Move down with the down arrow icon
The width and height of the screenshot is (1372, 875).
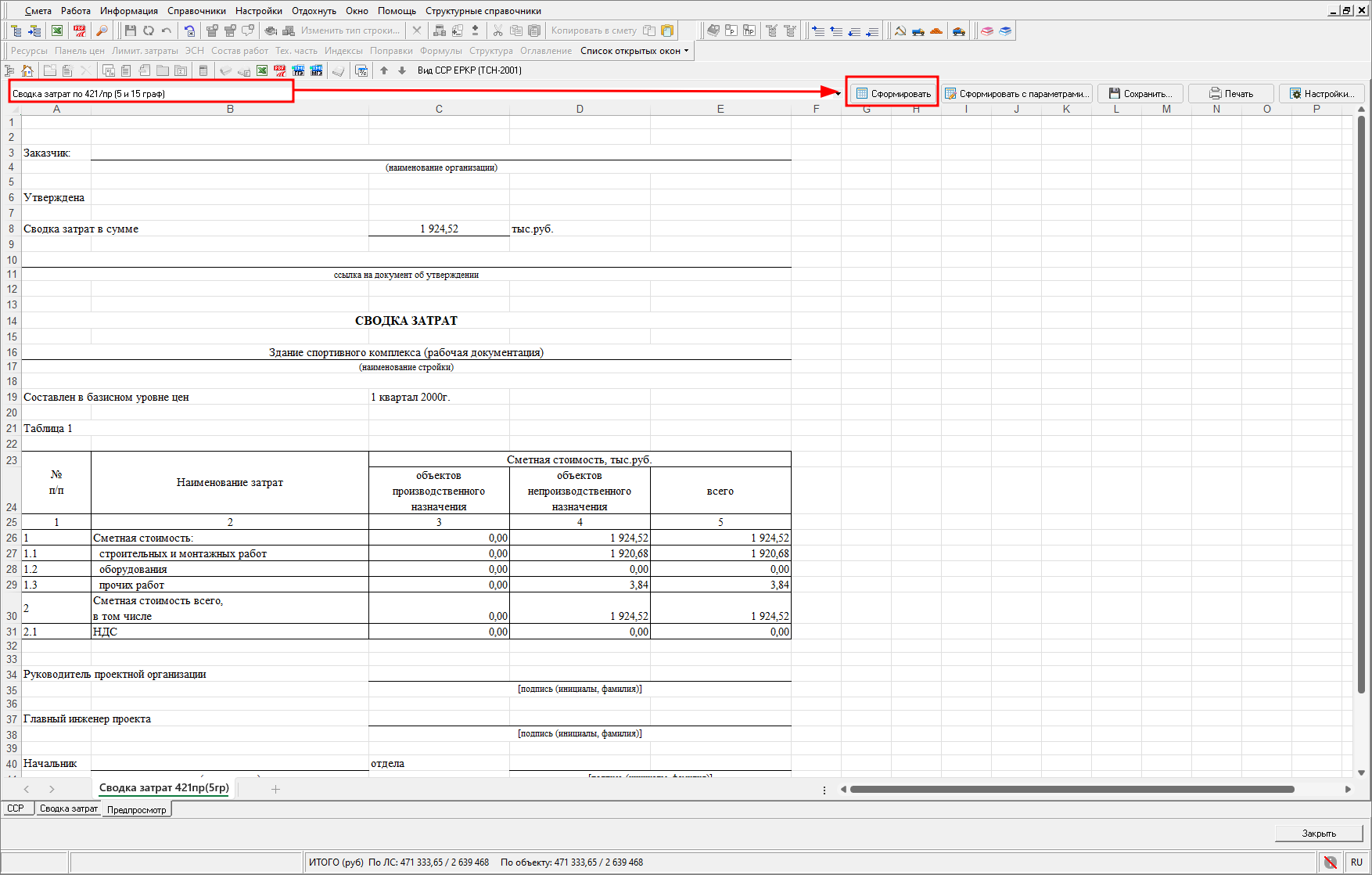tap(402, 70)
